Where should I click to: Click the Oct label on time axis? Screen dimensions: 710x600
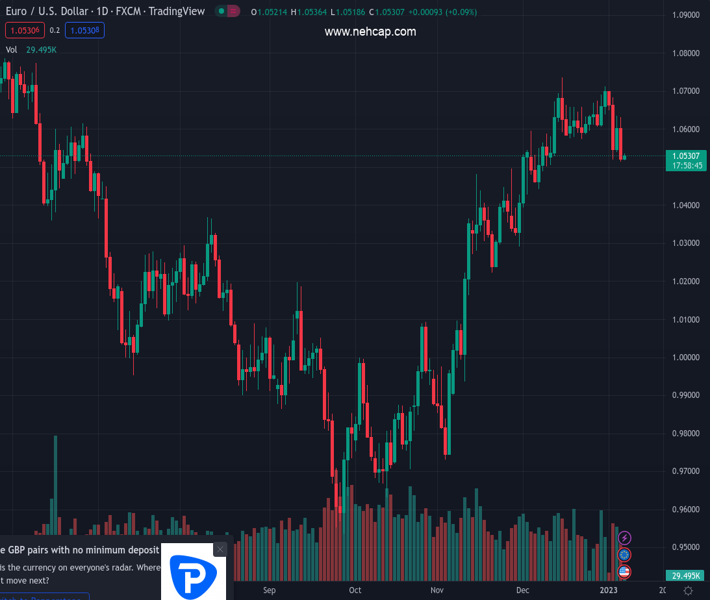click(355, 591)
